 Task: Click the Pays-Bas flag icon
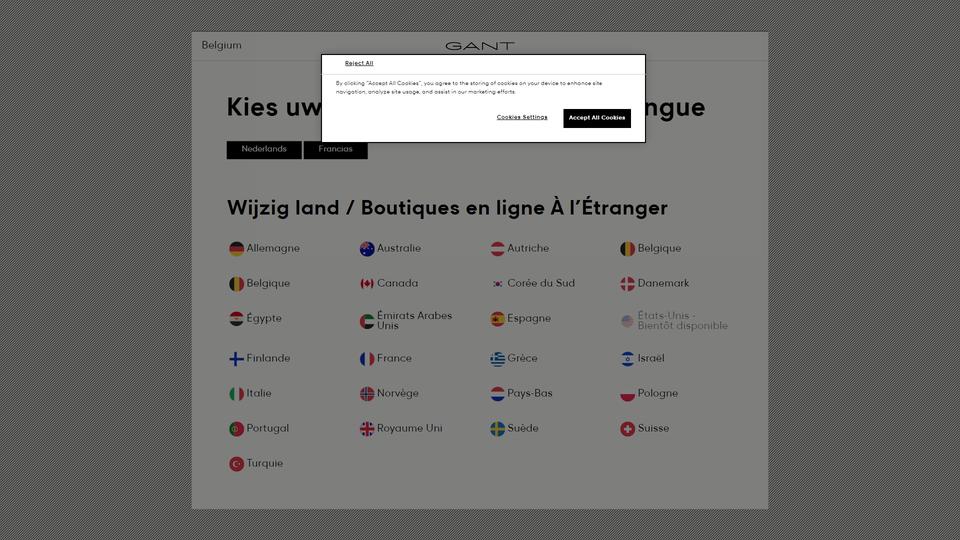497,394
